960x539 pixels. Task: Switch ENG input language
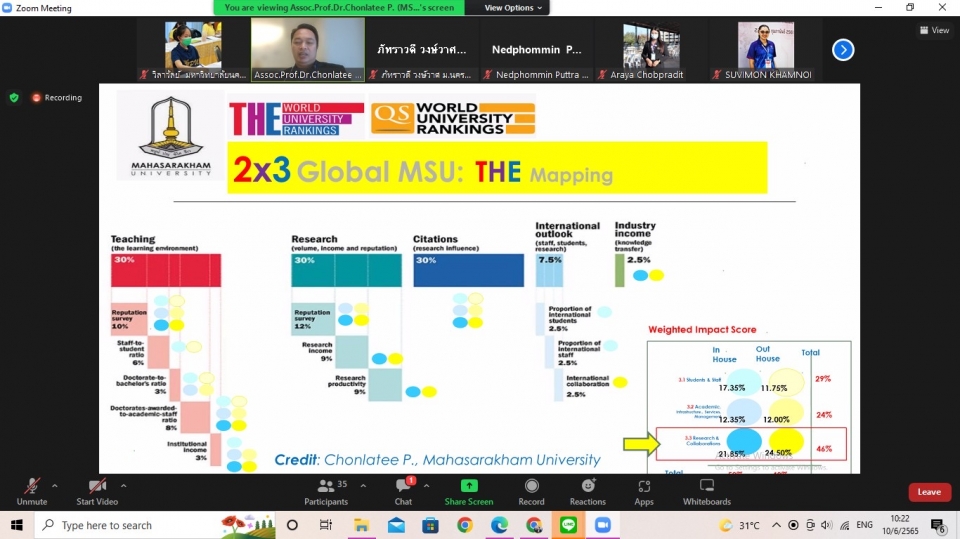point(864,525)
